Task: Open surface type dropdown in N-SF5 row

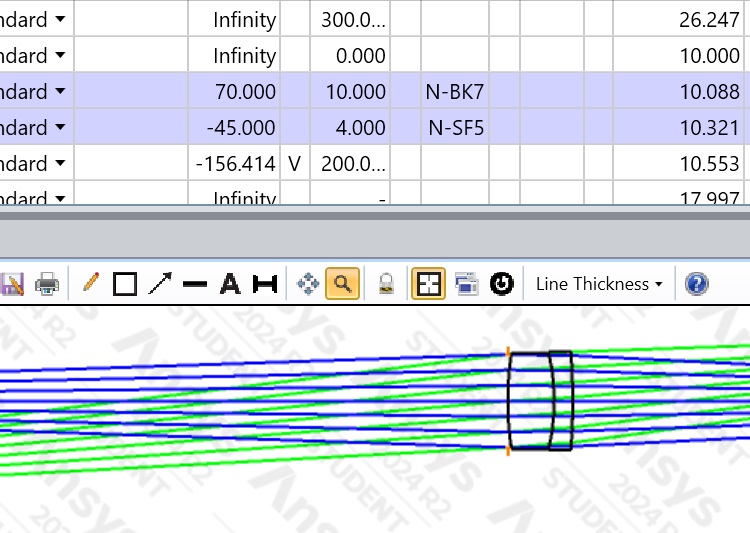Action: tap(60, 127)
